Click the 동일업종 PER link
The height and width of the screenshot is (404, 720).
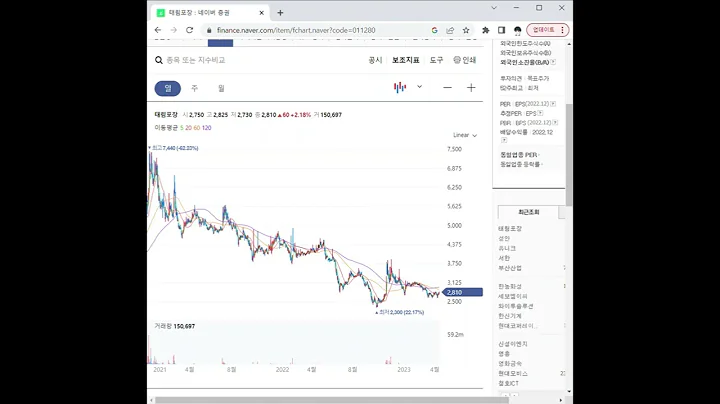(518, 155)
